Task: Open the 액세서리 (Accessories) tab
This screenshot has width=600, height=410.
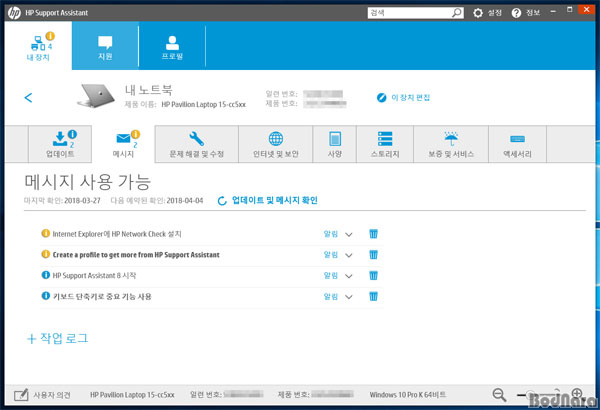Action: [517, 144]
